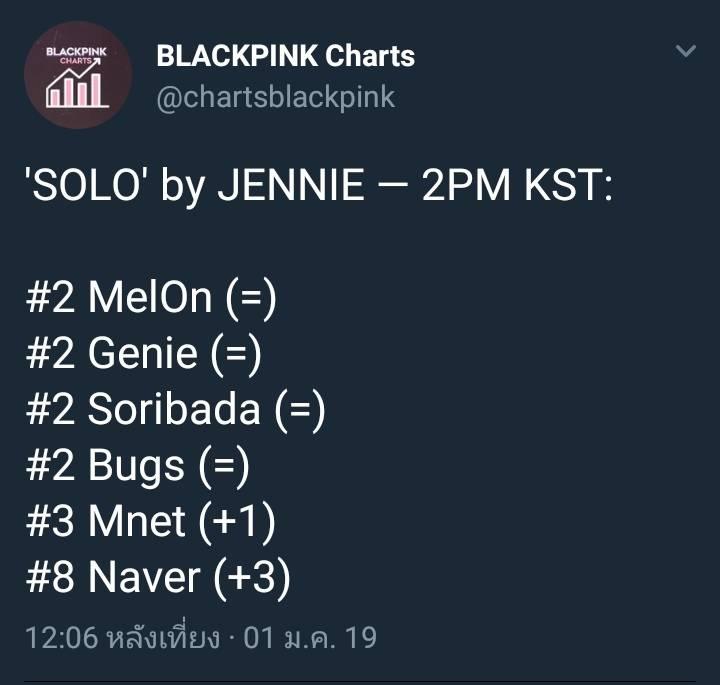Open the tweet options chevron menu
Screen dimensions: 720x685
pyautogui.click(x=686, y=50)
